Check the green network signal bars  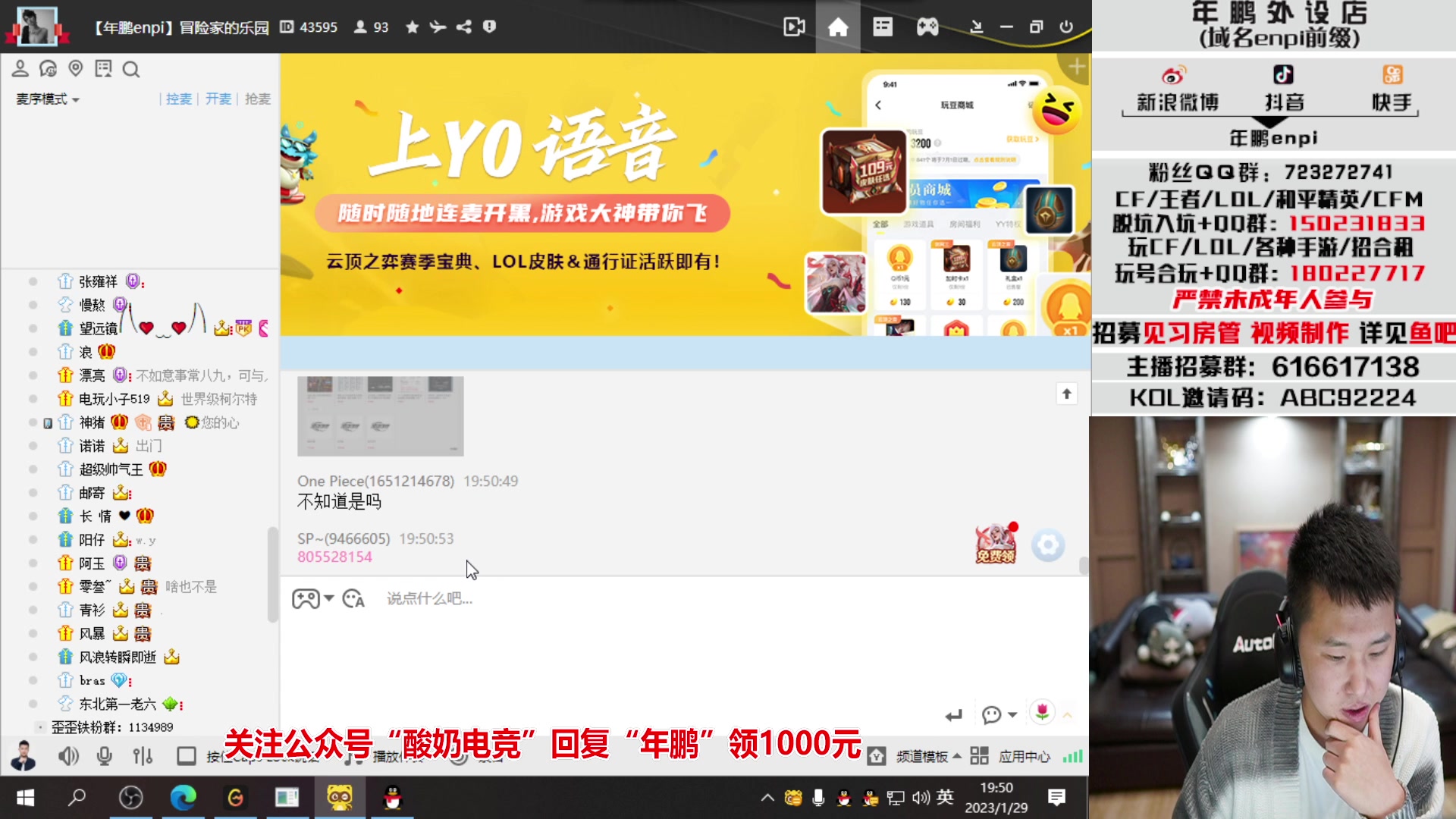click(1073, 757)
